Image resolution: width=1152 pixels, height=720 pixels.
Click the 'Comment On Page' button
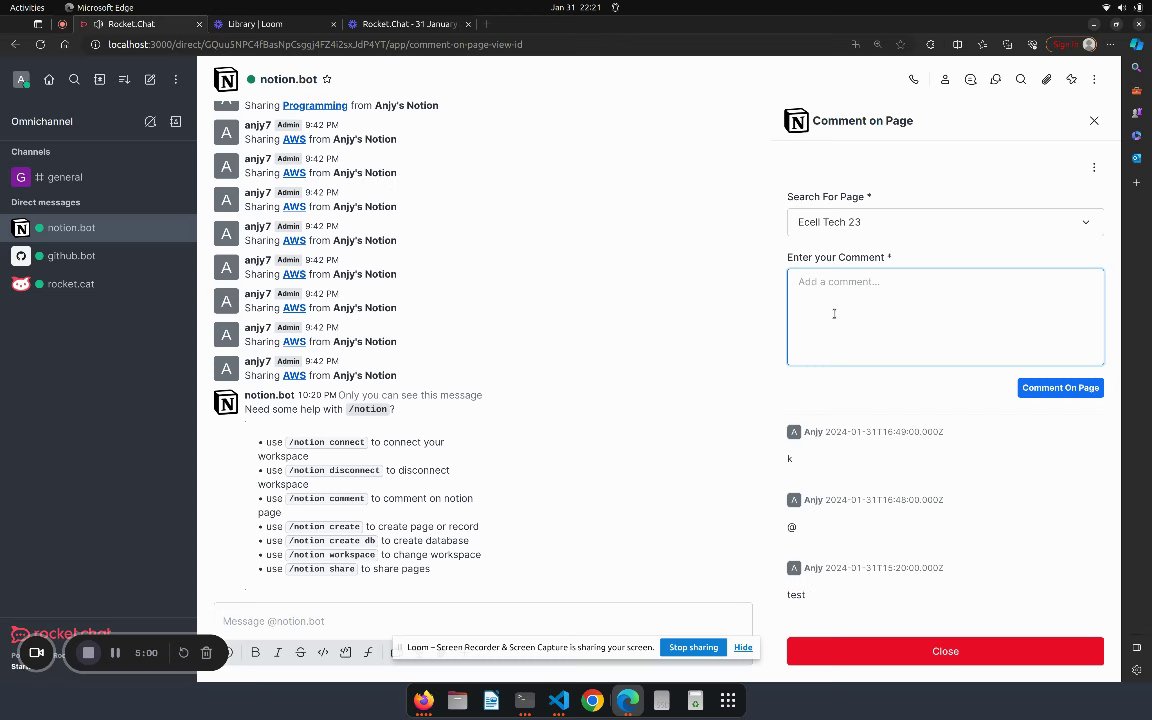coord(1060,388)
